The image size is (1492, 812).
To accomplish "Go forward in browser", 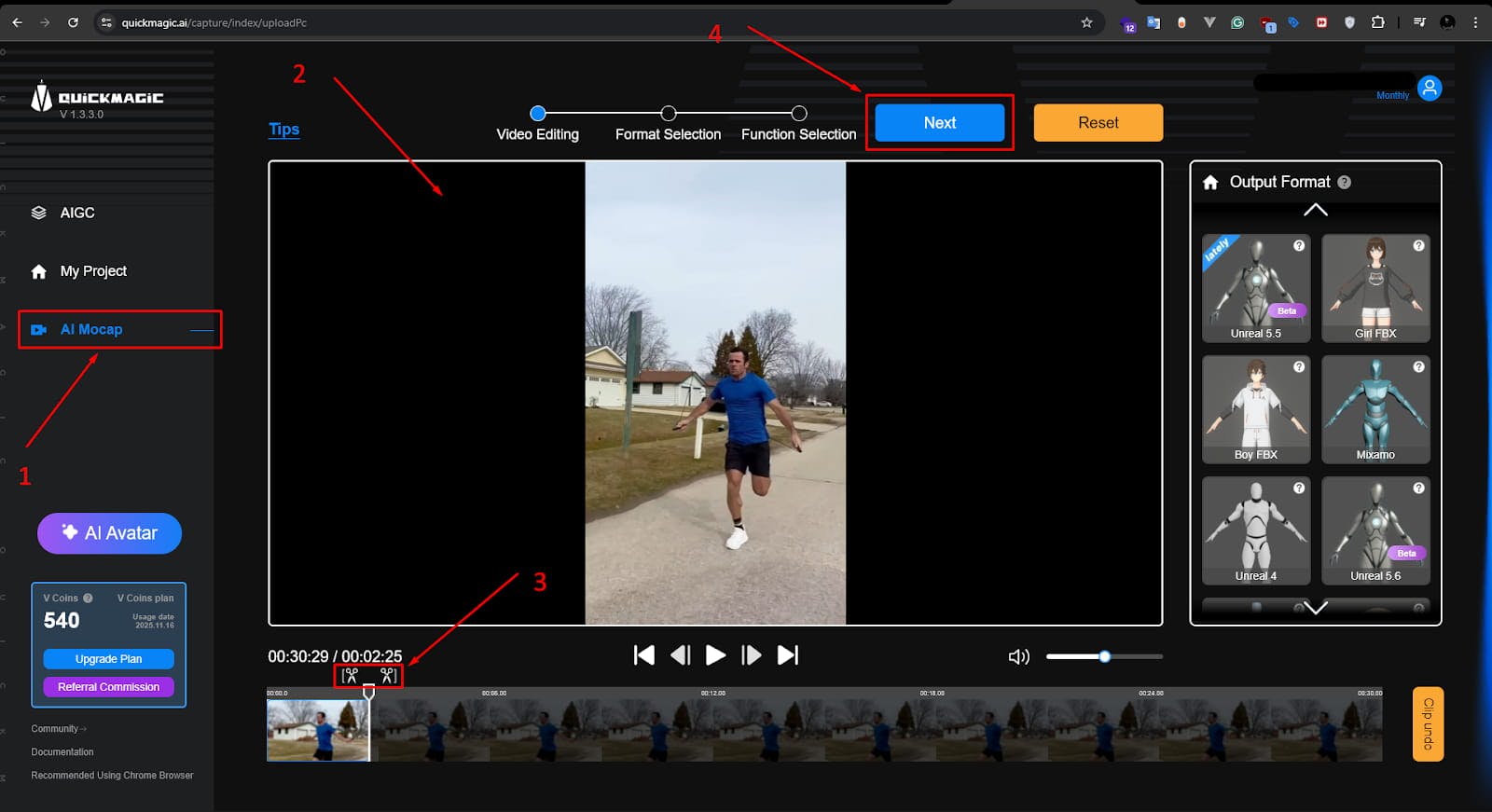I will click(45, 22).
